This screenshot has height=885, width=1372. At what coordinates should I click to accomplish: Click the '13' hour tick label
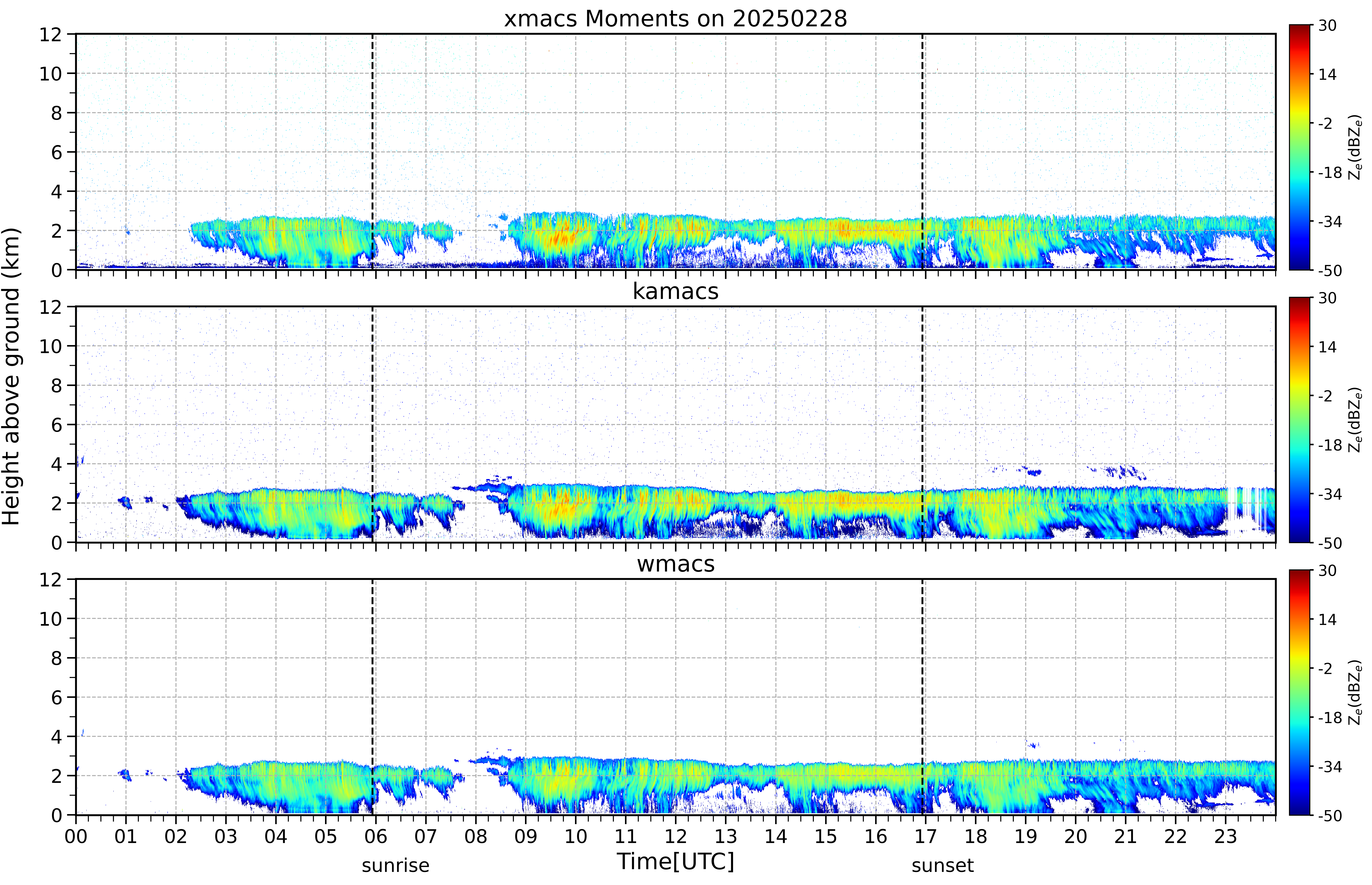click(x=726, y=837)
